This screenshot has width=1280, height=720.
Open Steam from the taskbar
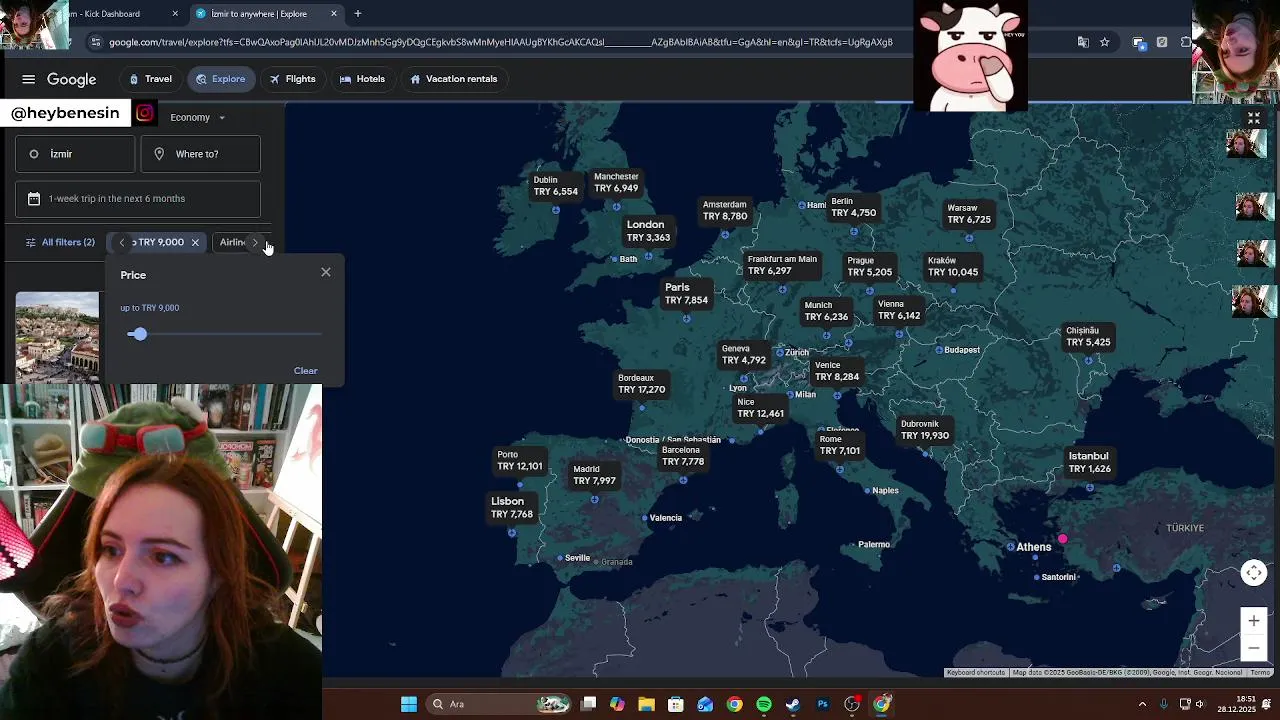tap(793, 704)
